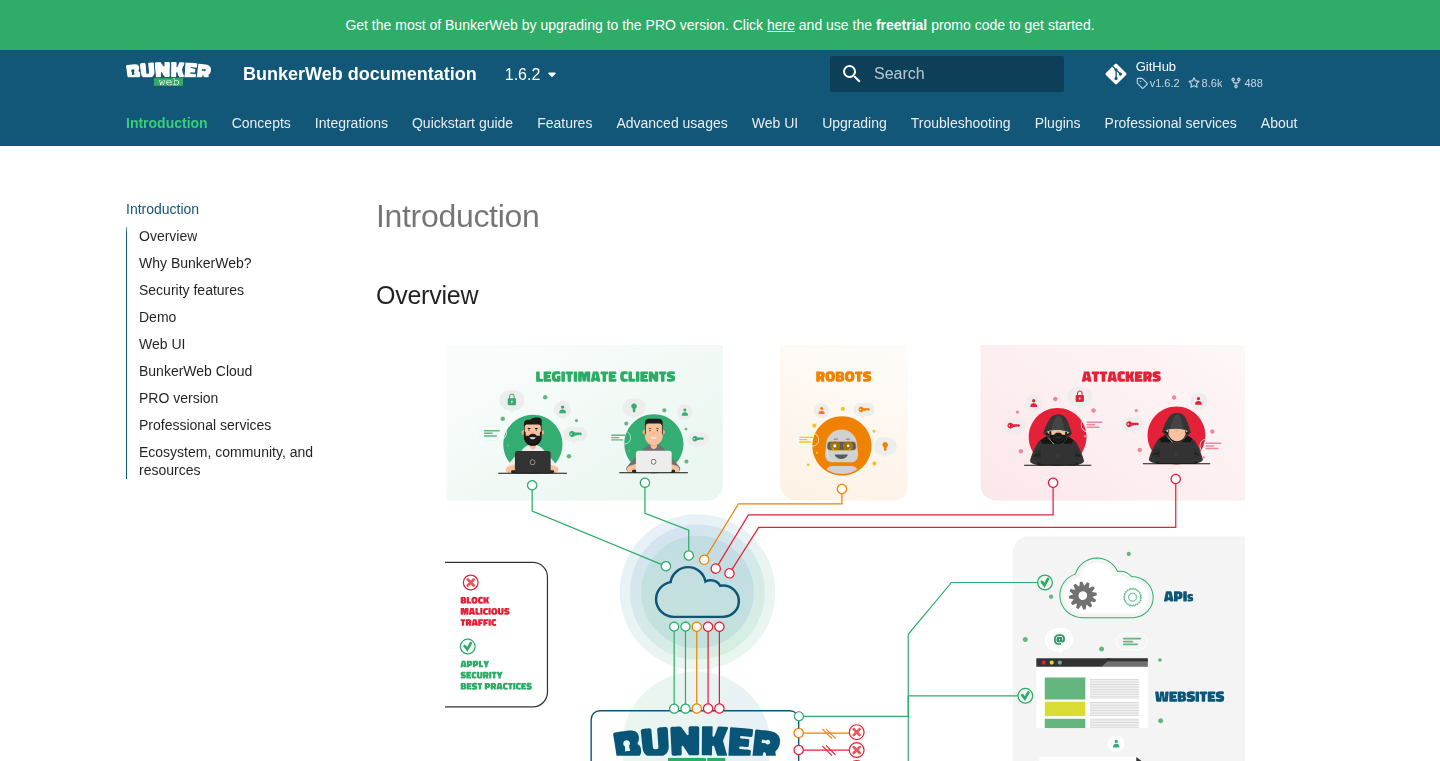Open the Features tab
This screenshot has width=1440, height=761.
click(565, 123)
